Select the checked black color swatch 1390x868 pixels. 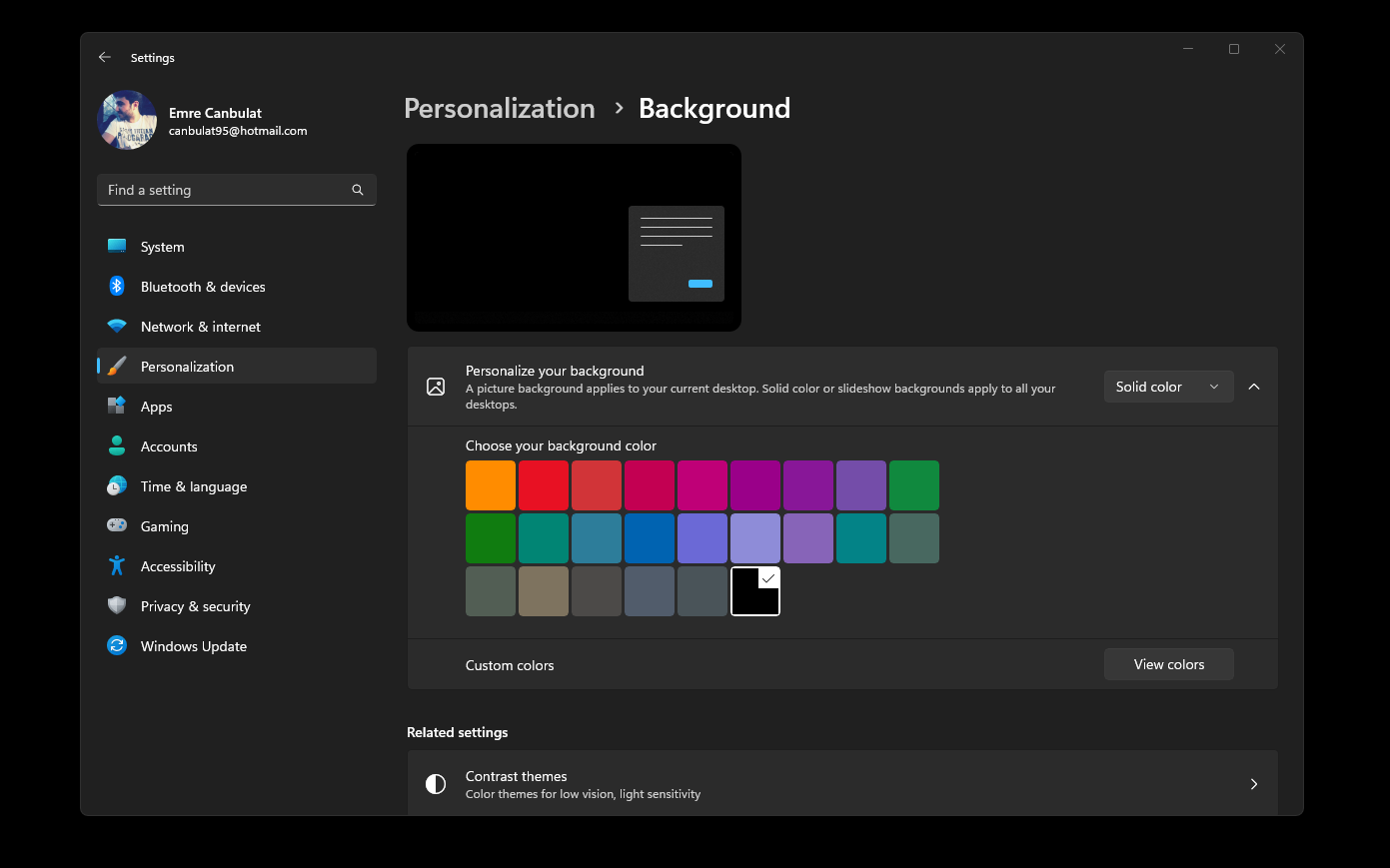(755, 591)
